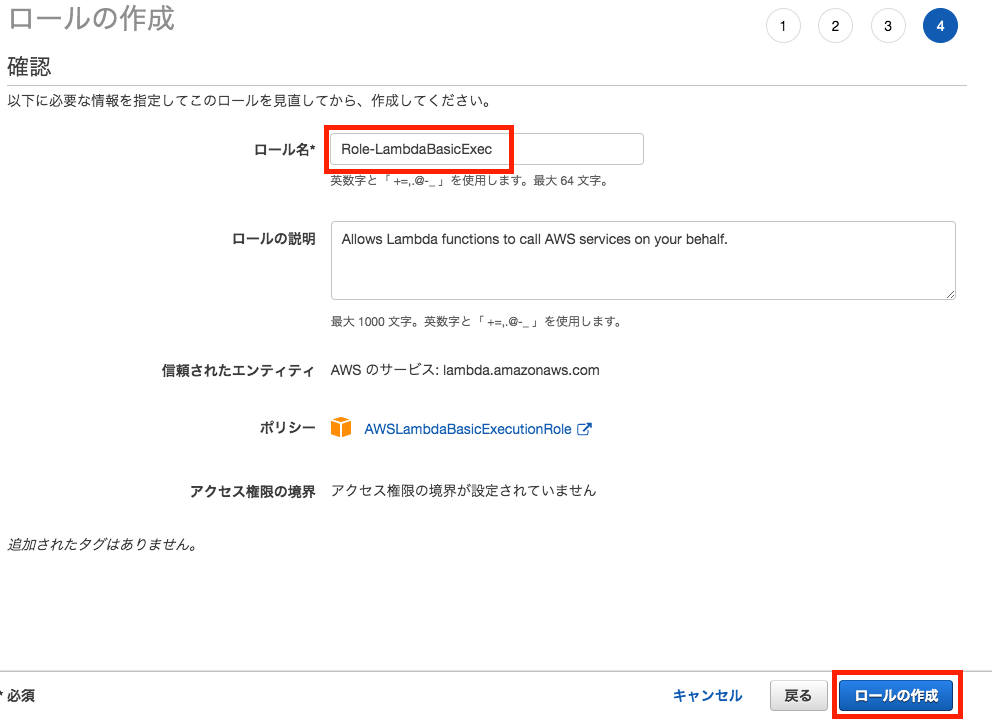Click the textarea resize handle corner
The width and height of the screenshot is (992, 720).
point(948,292)
